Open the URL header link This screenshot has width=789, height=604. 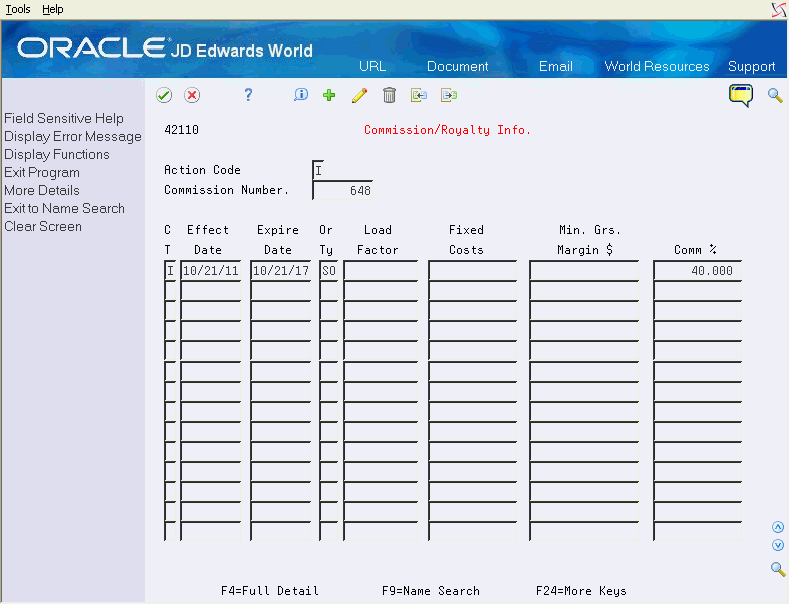pos(372,66)
